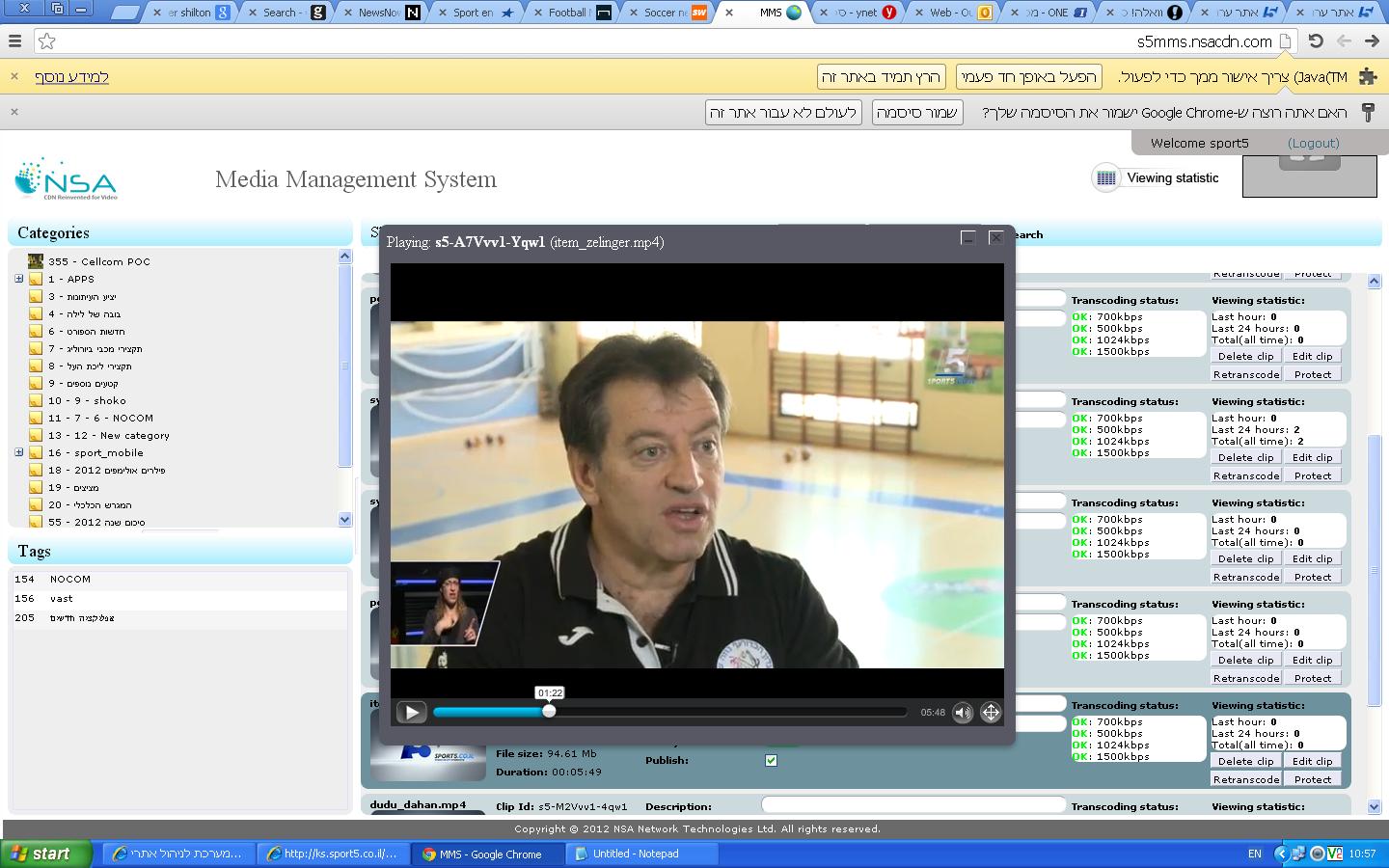Select the vast tag
This screenshot has width=1389, height=868.
tap(62, 599)
